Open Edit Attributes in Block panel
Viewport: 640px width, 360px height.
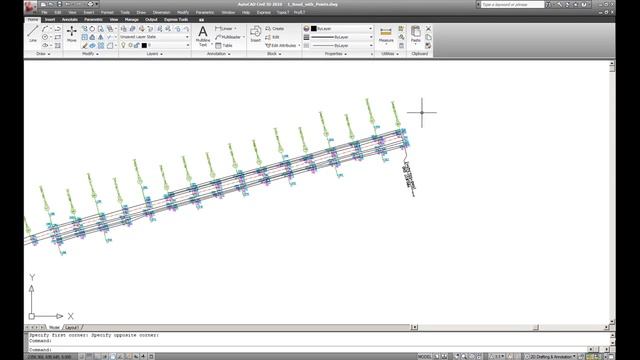coord(281,46)
